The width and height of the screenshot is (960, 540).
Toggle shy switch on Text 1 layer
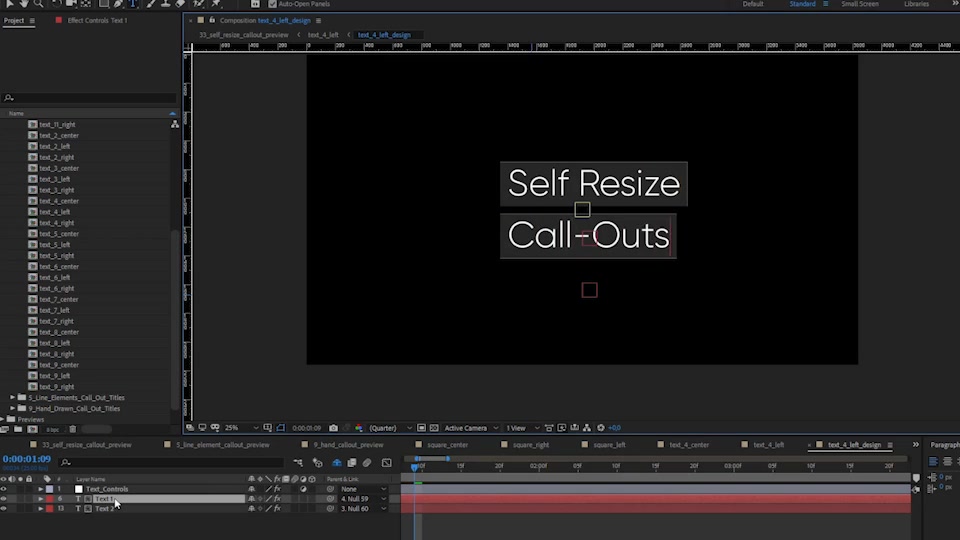[252, 499]
